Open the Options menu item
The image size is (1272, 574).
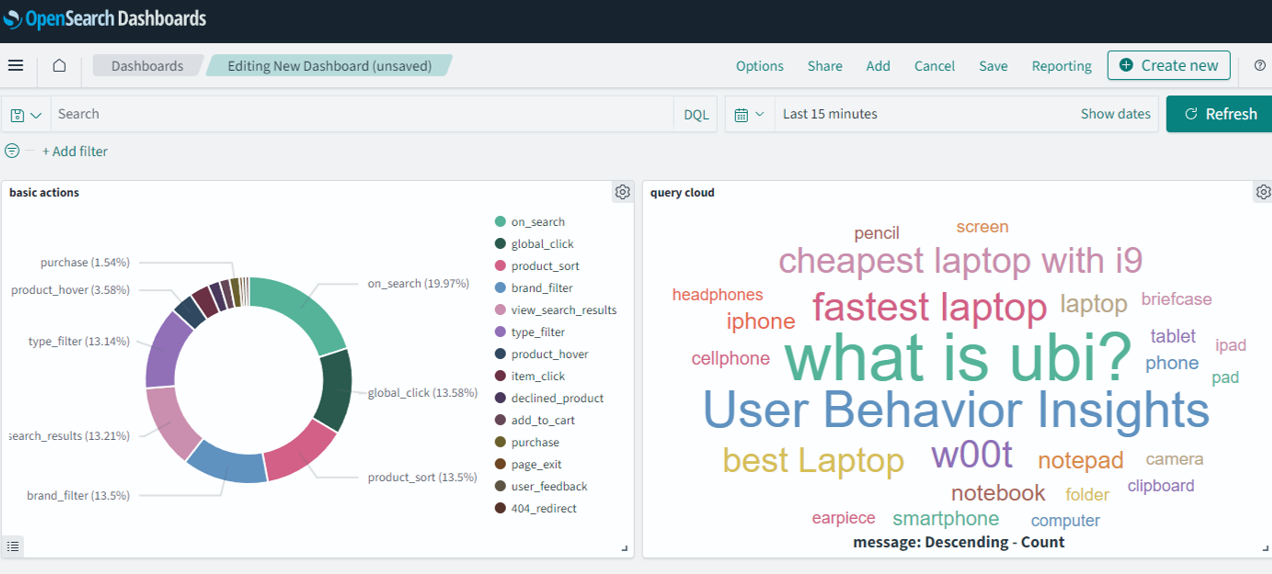(759, 66)
